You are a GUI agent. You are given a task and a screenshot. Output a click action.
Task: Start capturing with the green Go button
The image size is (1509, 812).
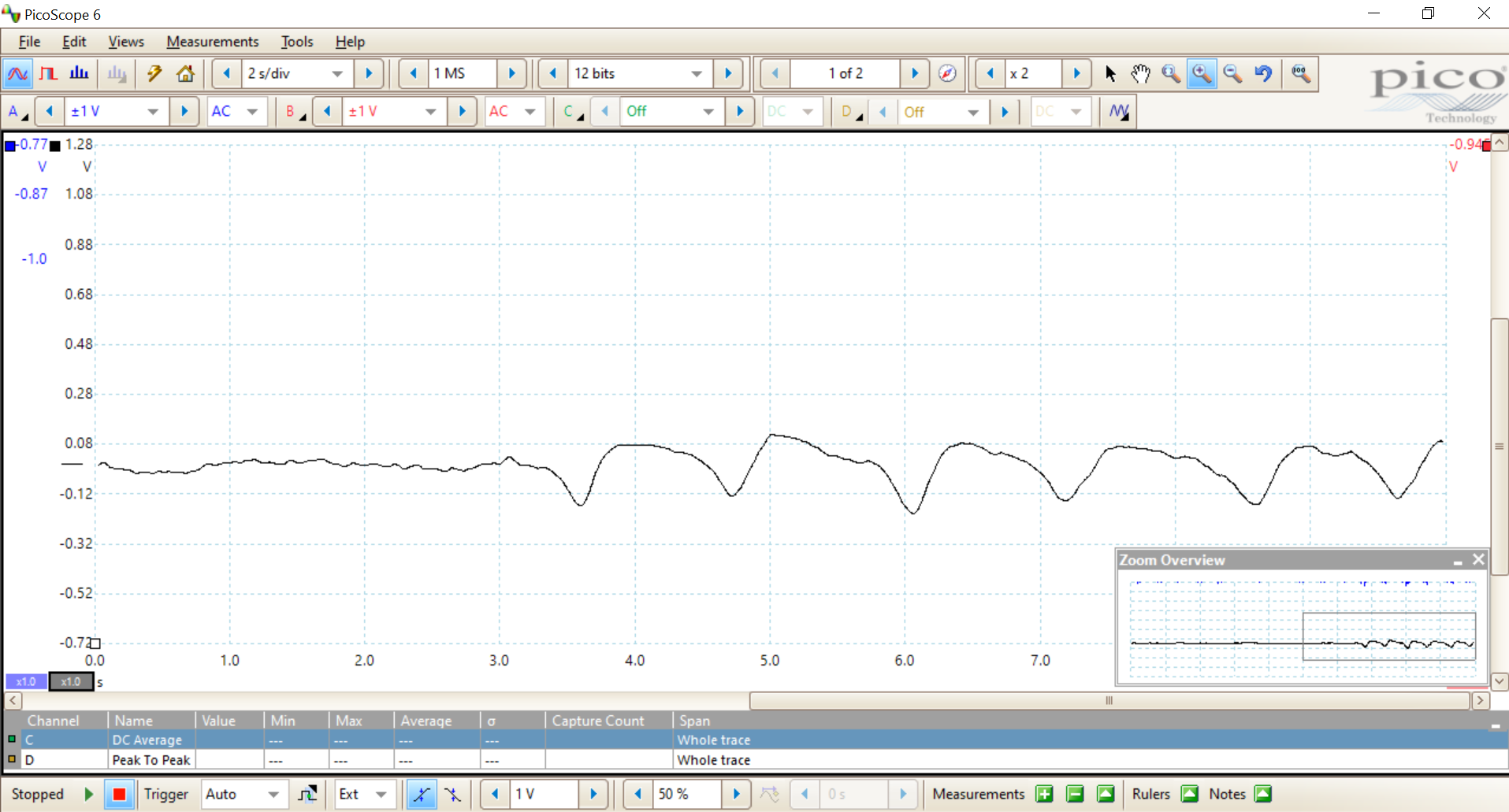pyautogui.click(x=89, y=794)
